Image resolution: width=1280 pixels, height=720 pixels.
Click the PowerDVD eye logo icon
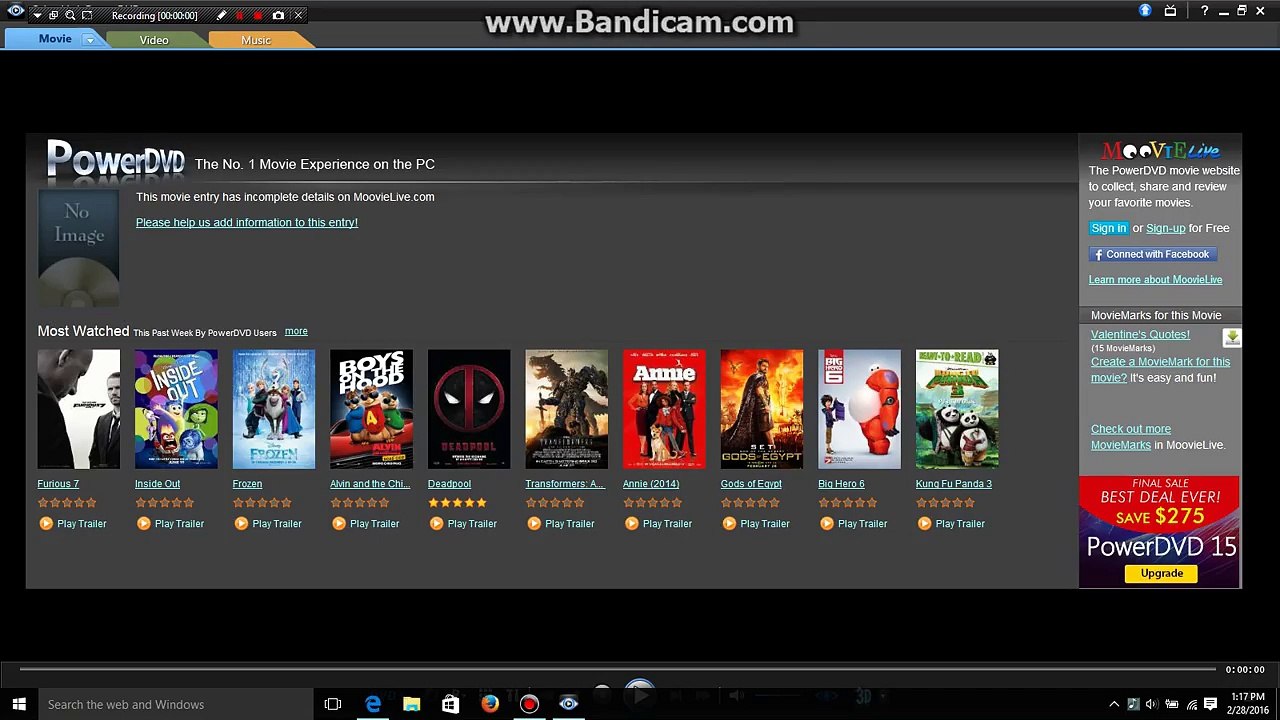[x=16, y=11]
